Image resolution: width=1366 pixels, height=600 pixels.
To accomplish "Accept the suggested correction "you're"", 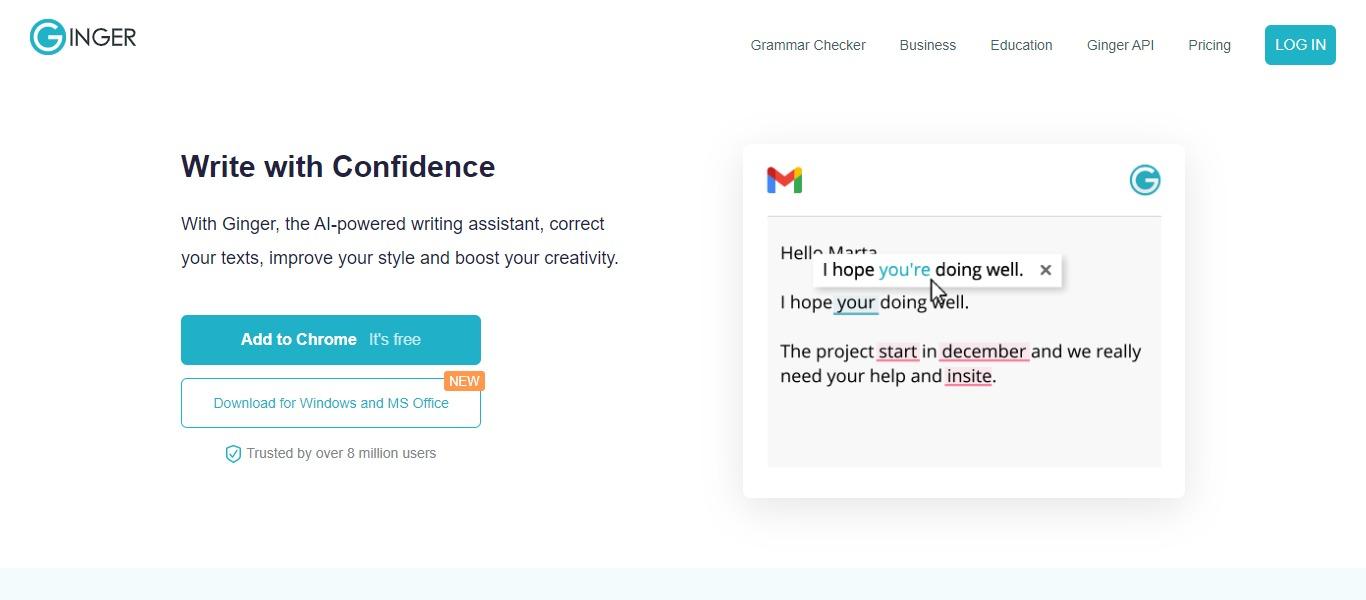I will [x=904, y=270].
